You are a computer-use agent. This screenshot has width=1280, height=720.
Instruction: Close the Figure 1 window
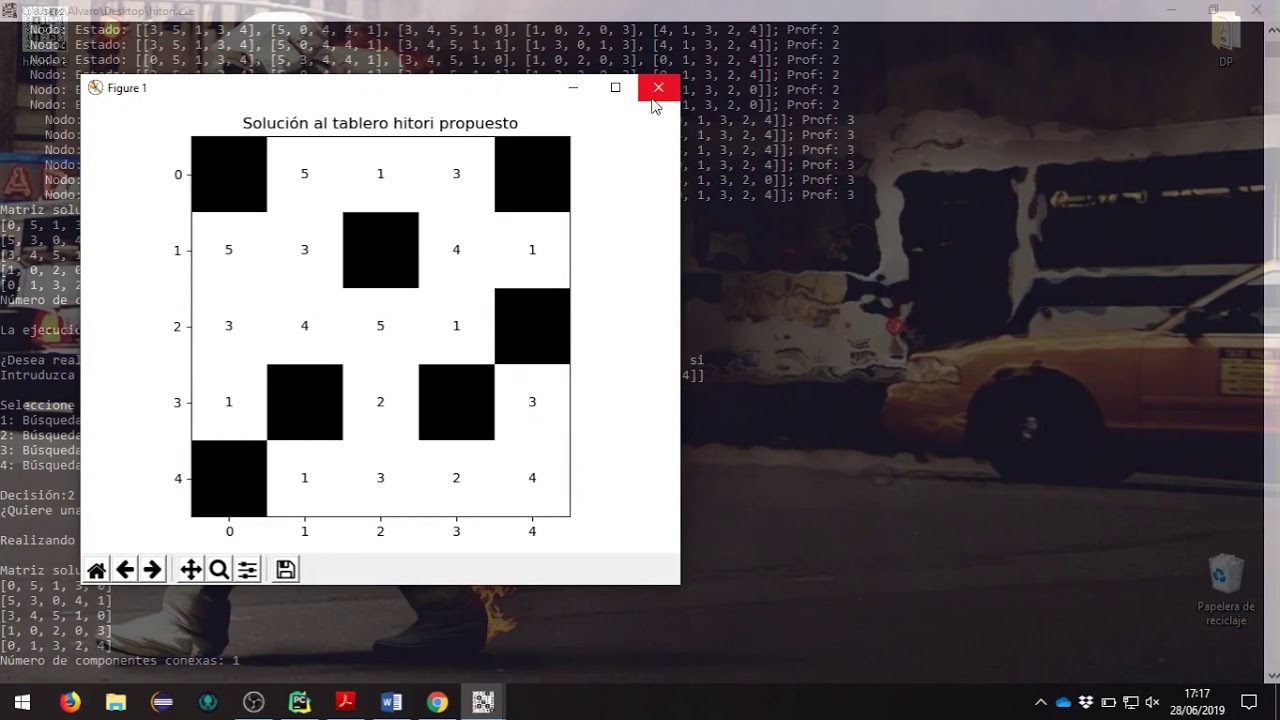[658, 88]
